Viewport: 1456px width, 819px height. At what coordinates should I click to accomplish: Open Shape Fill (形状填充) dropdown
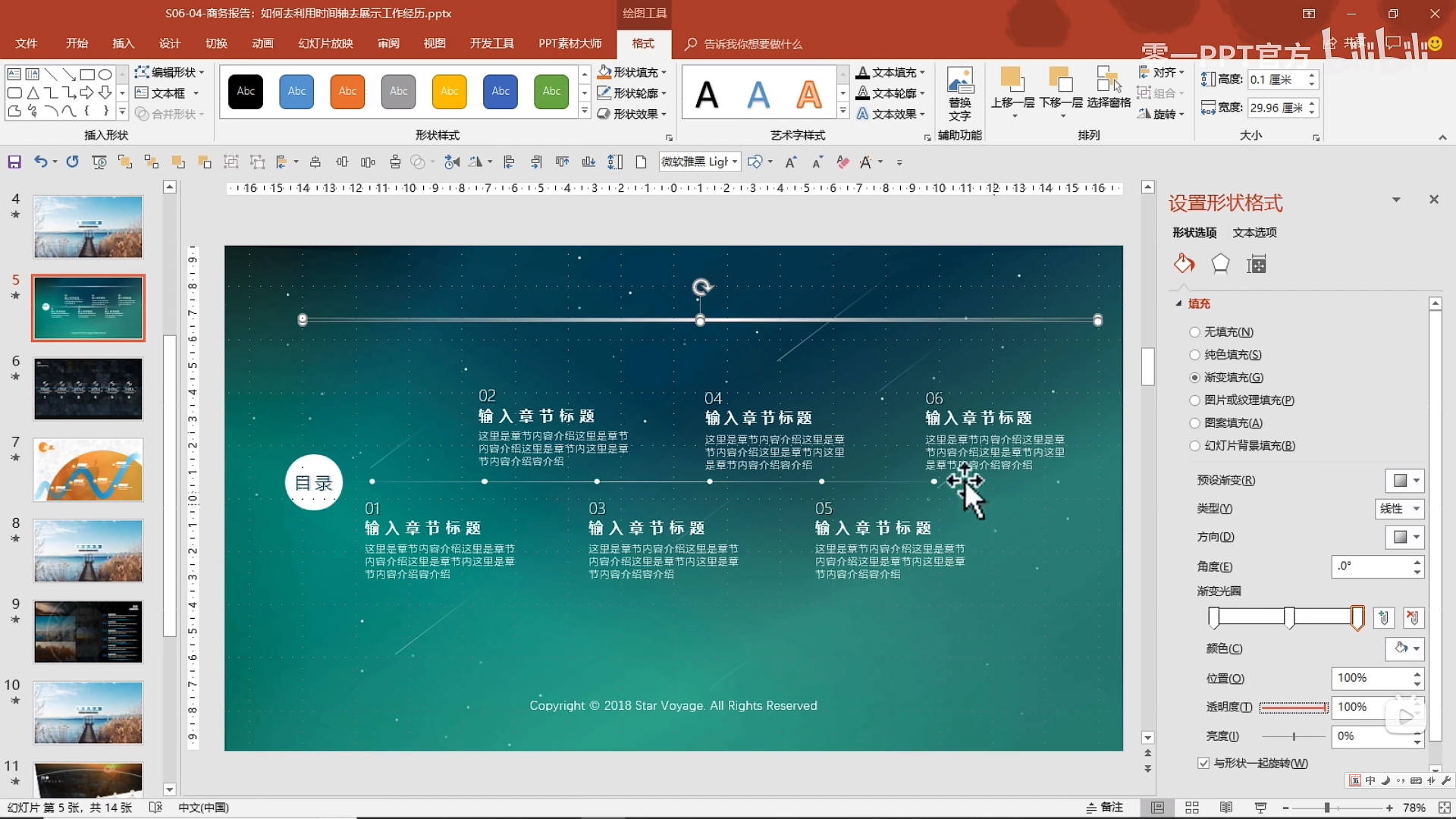click(632, 72)
